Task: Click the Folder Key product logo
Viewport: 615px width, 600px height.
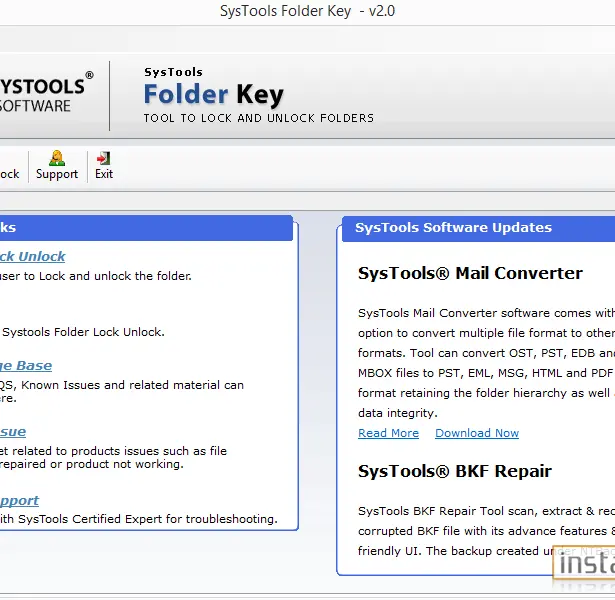Action: click(x=214, y=94)
